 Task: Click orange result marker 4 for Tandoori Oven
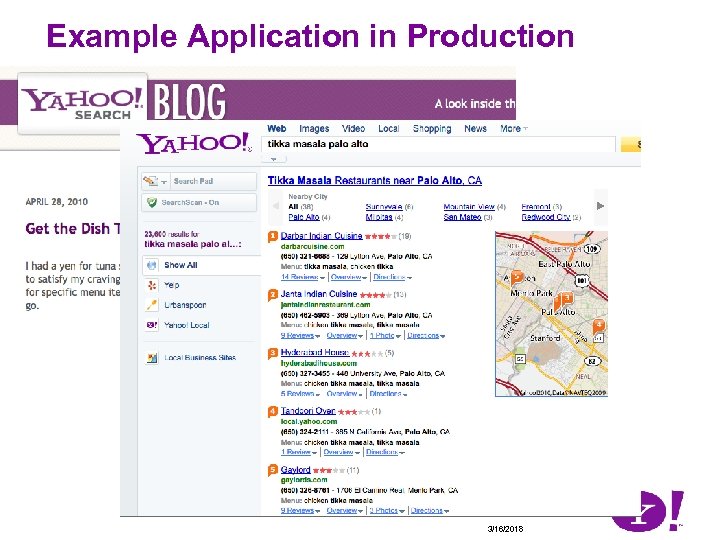coord(273,411)
